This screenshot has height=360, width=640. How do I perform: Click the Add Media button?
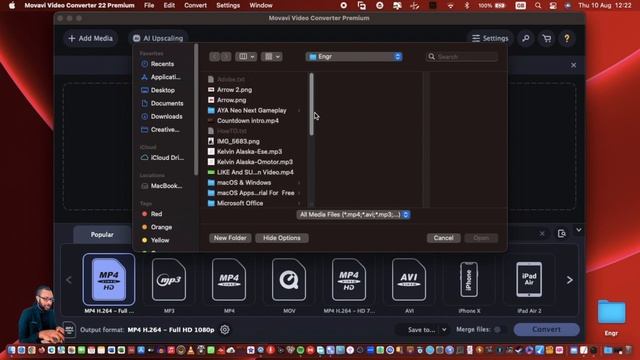coord(91,38)
